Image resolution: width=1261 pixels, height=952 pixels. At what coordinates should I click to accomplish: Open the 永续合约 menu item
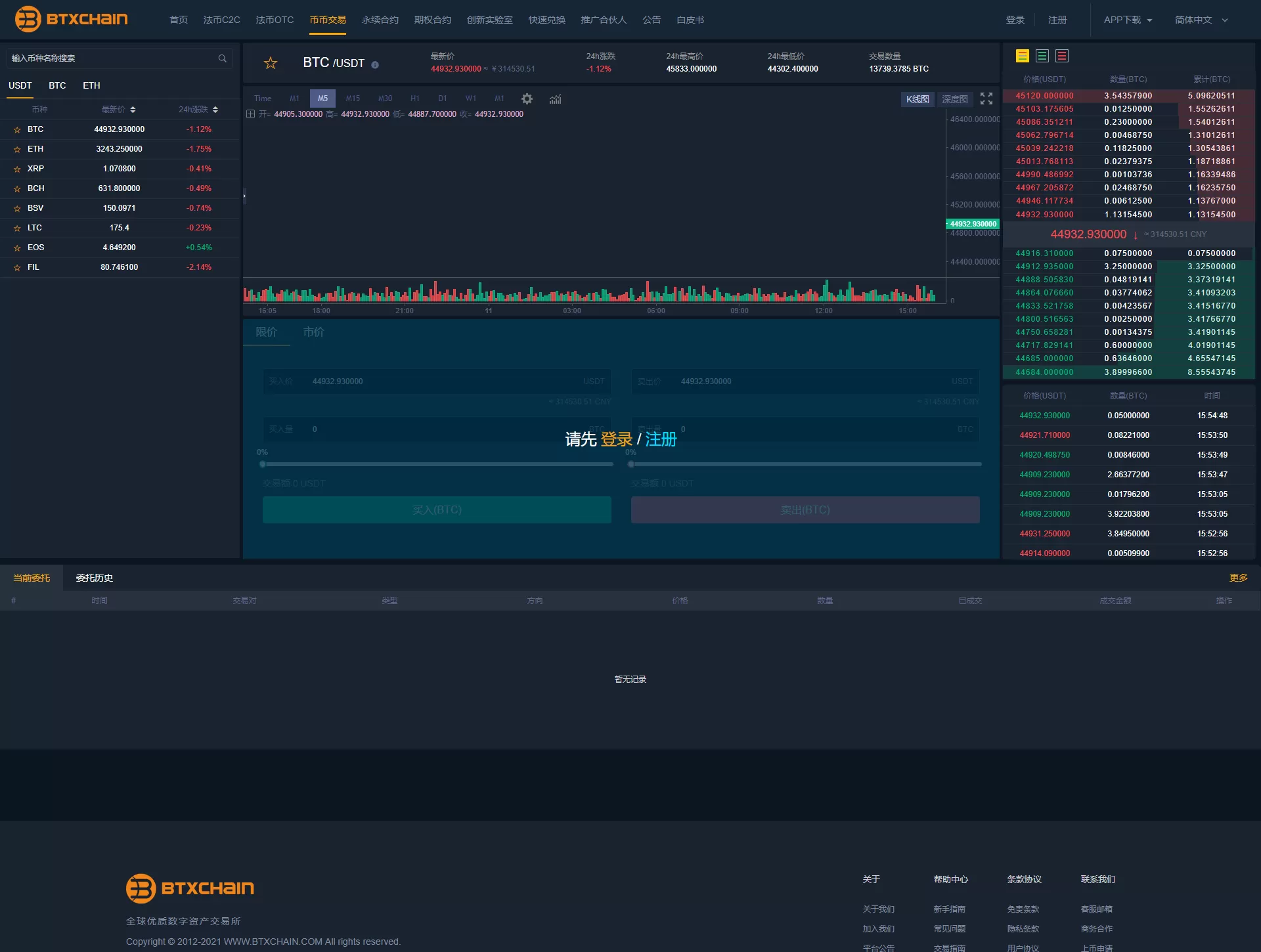[x=380, y=20]
